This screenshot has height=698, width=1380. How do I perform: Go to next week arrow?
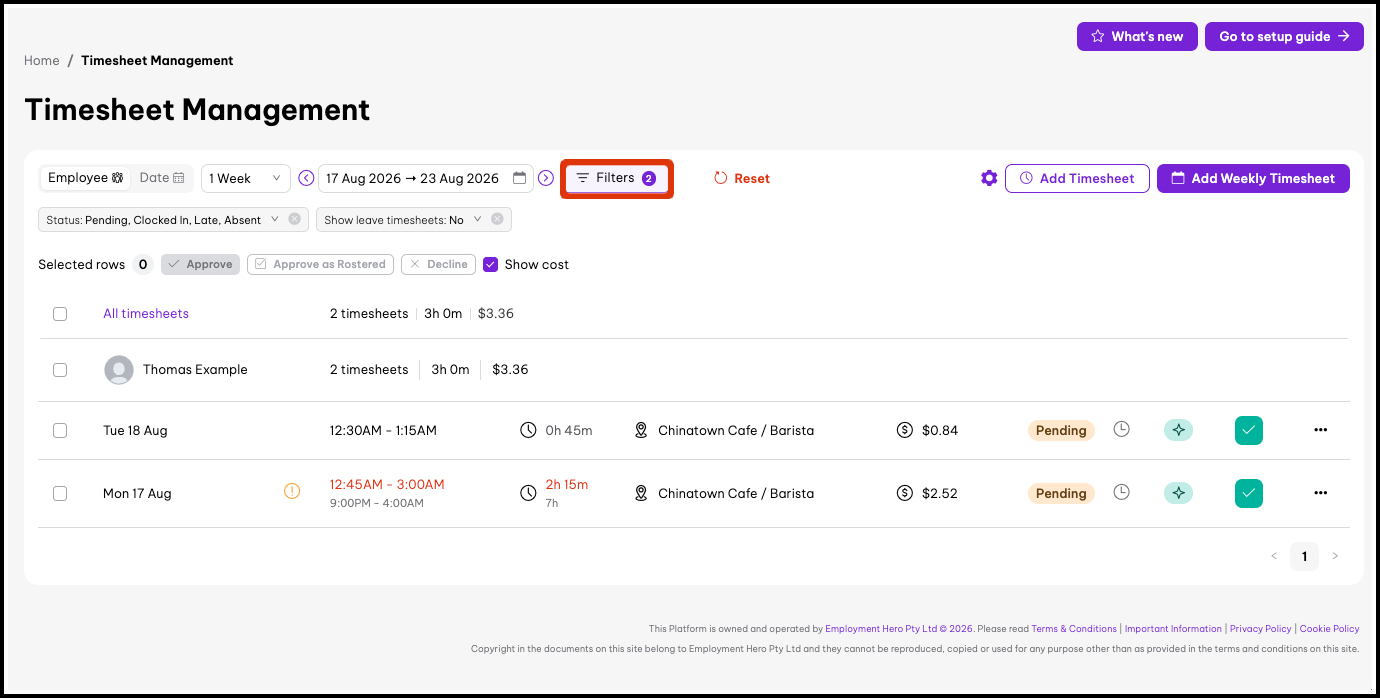click(x=546, y=178)
